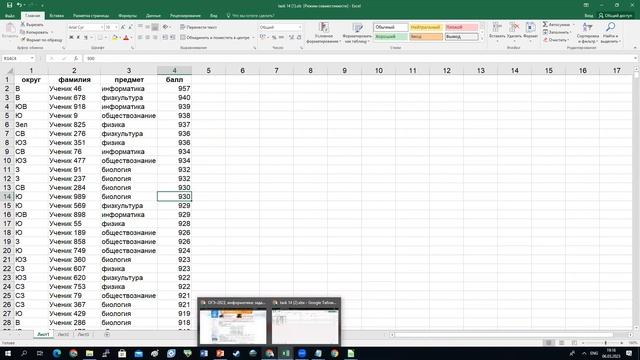Apply yellow fill color bucket
Image resolution: width=640 pixels, height=360 pixels.
pos(115,38)
